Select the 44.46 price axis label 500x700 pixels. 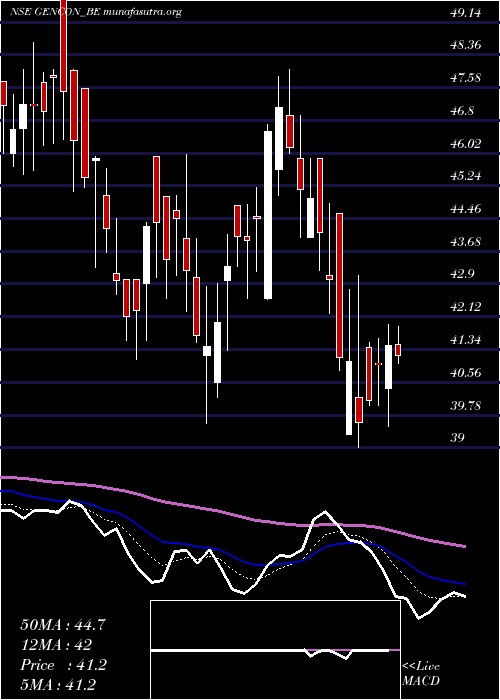click(x=466, y=209)
